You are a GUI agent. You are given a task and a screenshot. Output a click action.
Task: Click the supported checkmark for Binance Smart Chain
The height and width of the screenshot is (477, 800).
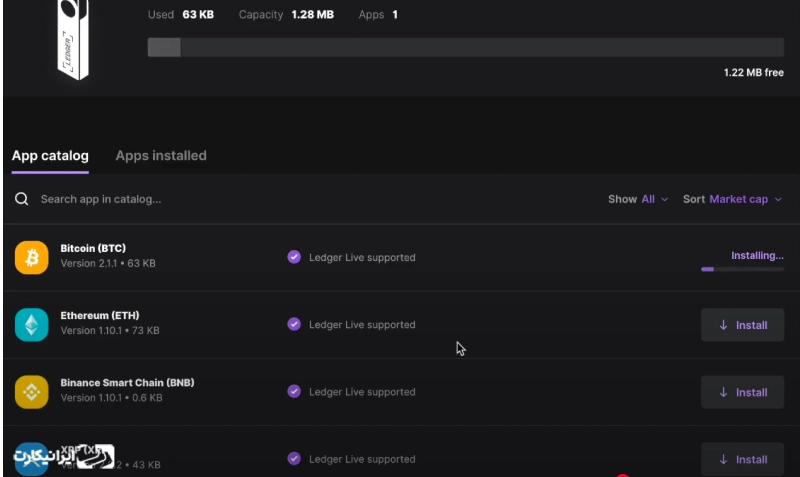coord(294,392)
